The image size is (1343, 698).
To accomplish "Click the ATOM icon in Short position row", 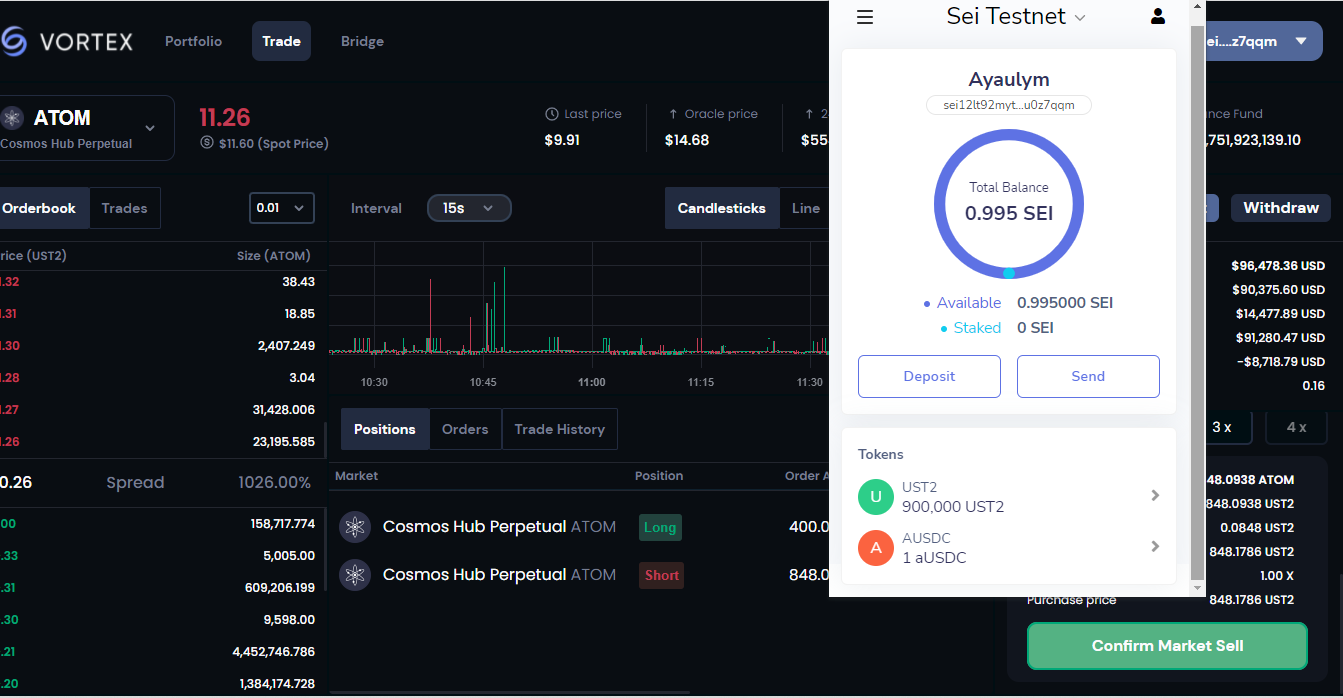I will pos(355,575).
